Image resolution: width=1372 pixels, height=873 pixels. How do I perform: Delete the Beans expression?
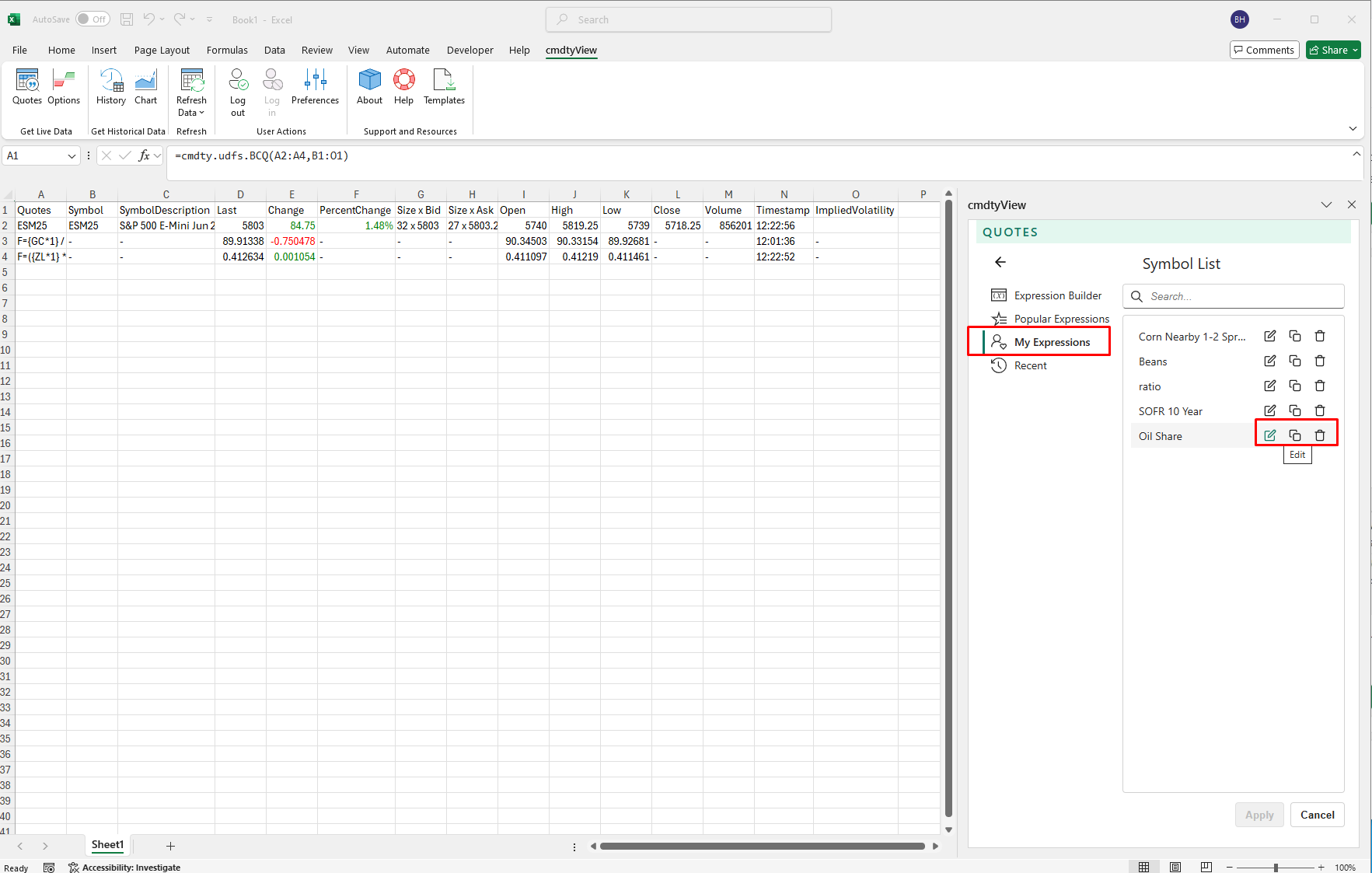[x=1319, y=361]
